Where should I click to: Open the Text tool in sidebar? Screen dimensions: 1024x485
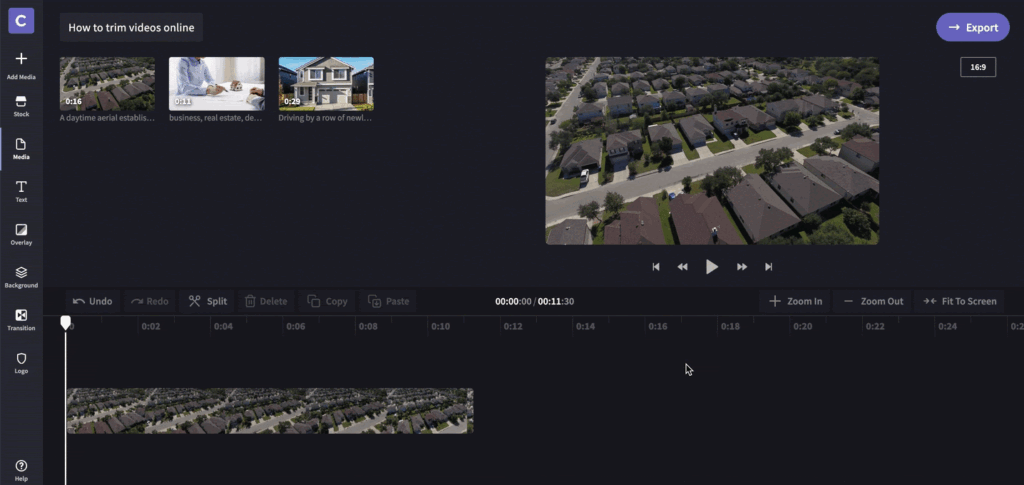(21, 192)
